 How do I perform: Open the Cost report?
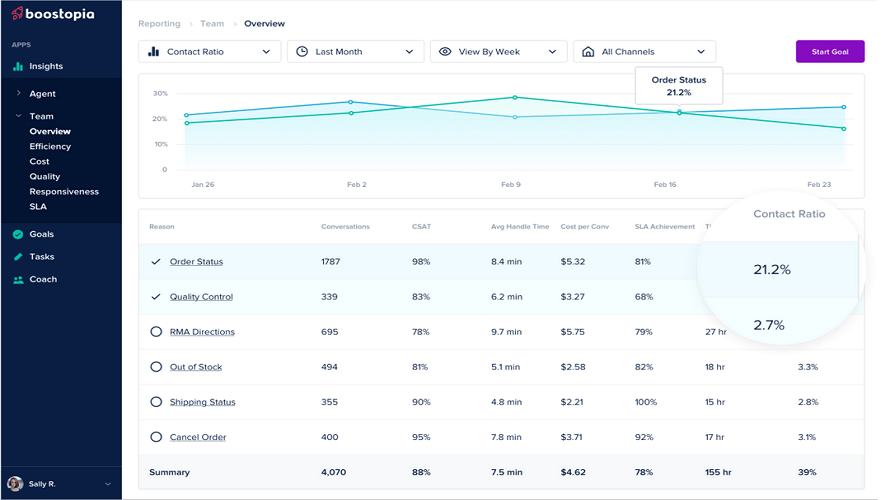[x=39, y=162]
